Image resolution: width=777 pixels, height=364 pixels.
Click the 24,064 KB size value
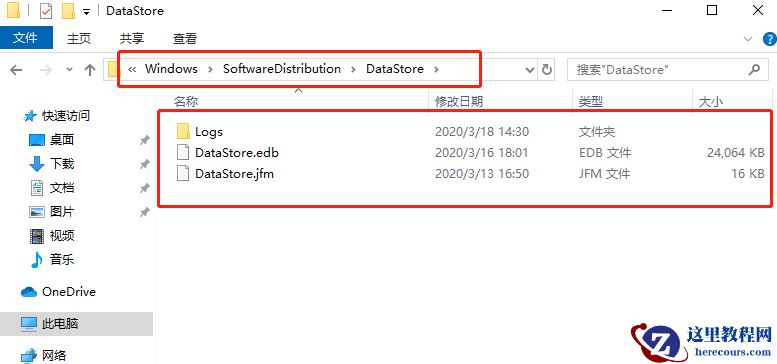click(735, 153)
